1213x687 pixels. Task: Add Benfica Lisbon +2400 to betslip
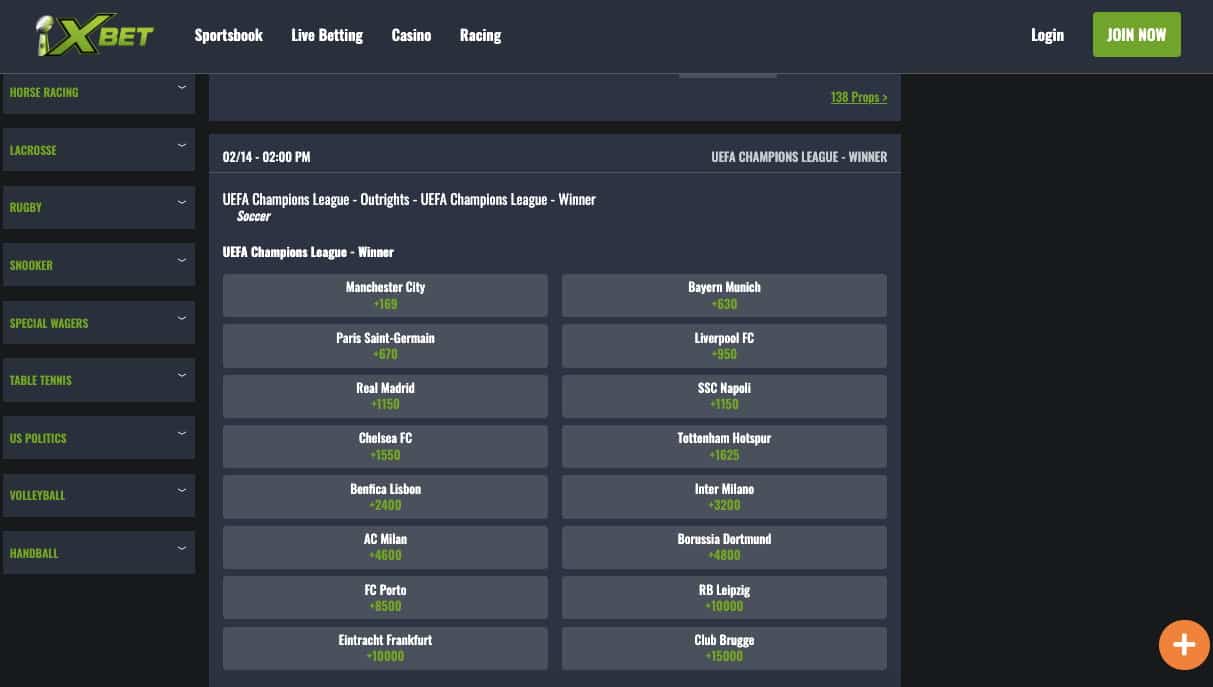385,497
